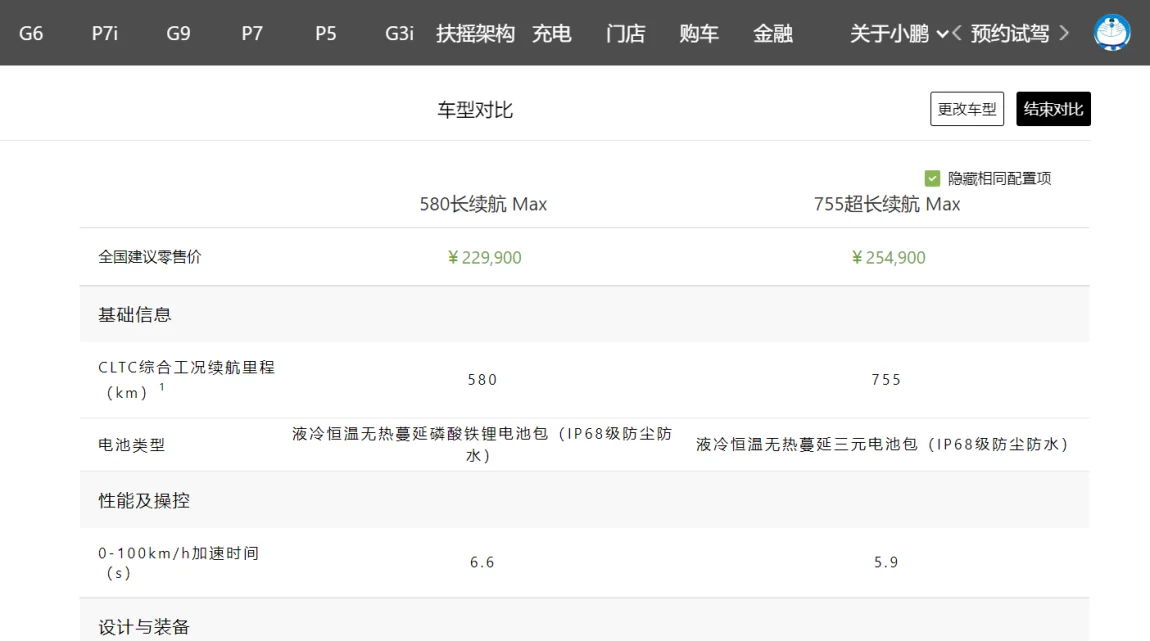The image size is (1150, 641).
Task: Click the 三元电池包 battery description
Action: click(882, 444)
